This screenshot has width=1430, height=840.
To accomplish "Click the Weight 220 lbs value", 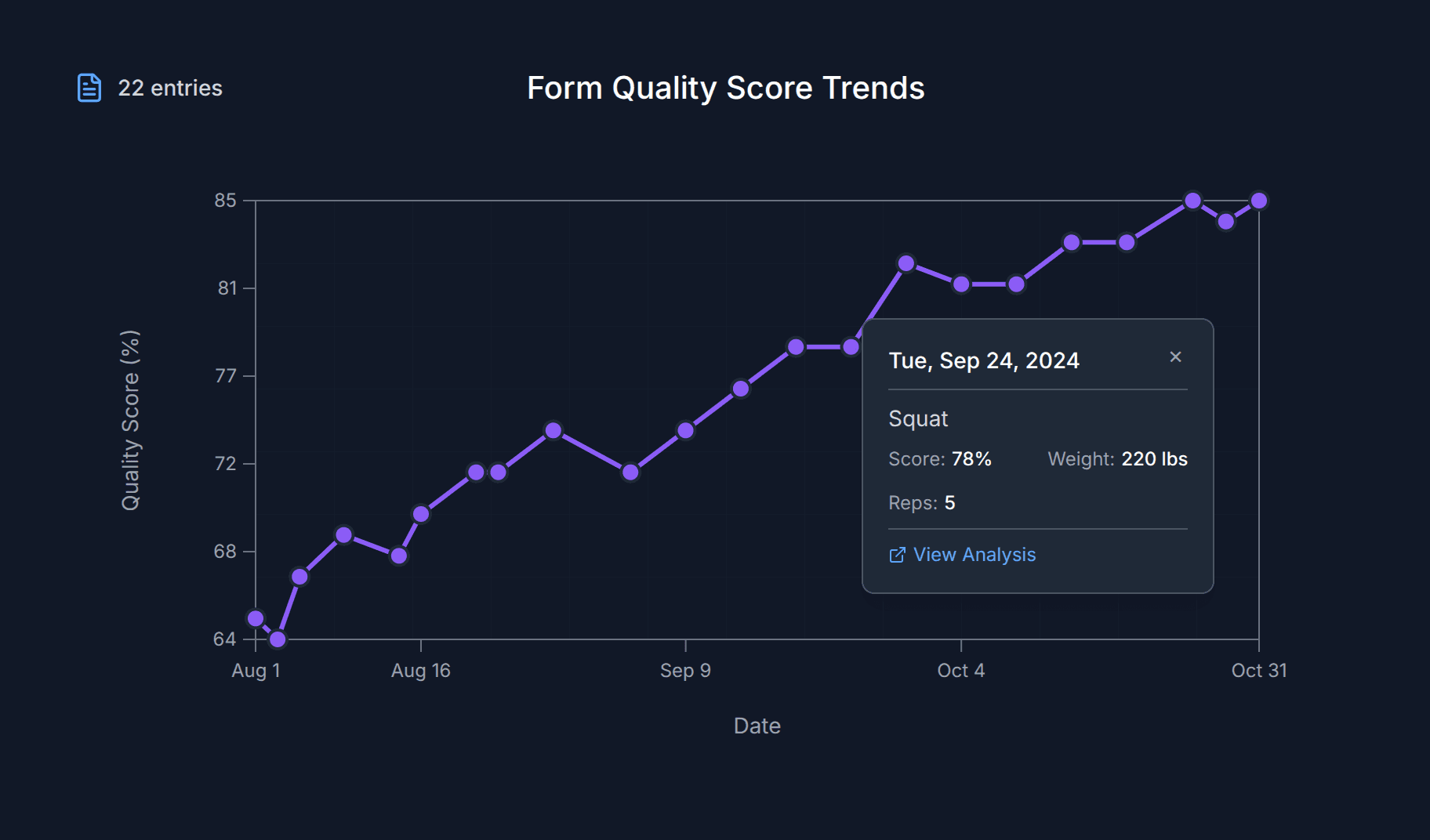I will [x=1154, y=459].
